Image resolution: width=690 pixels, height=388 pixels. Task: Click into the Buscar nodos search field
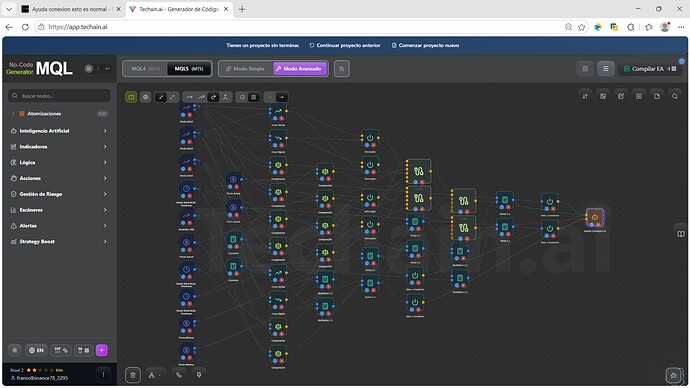[x=59, y=95]
